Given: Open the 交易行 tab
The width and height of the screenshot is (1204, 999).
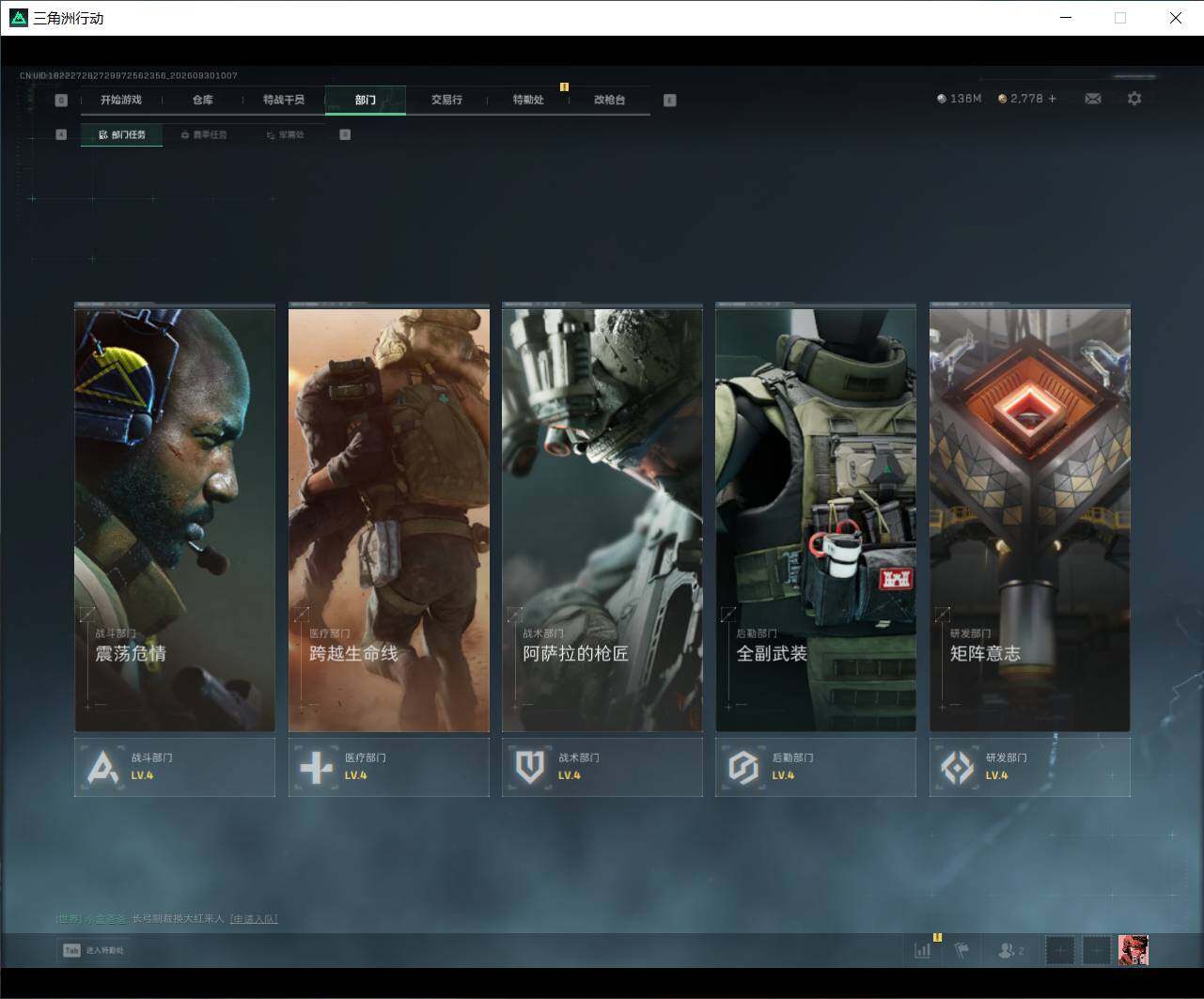Looking at the screenshot, I should (x=446, y=100).
